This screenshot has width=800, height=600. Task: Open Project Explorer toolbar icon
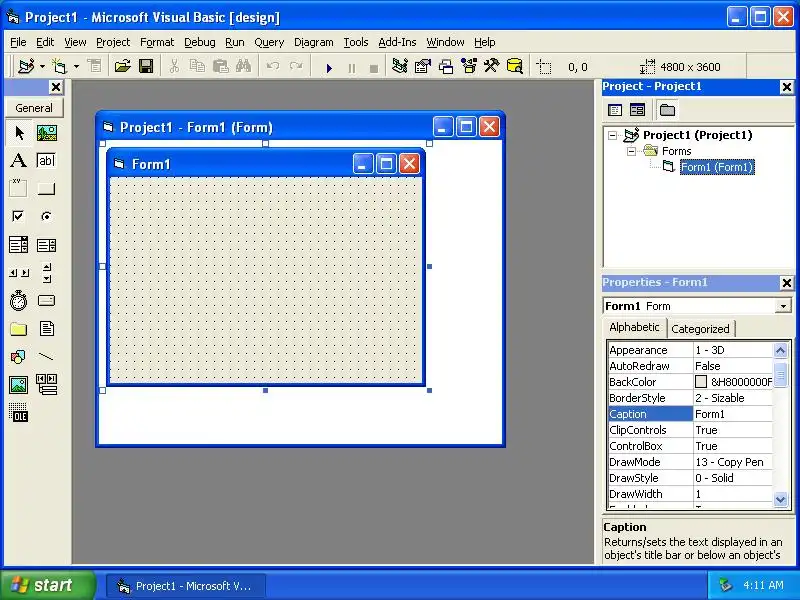400,66
